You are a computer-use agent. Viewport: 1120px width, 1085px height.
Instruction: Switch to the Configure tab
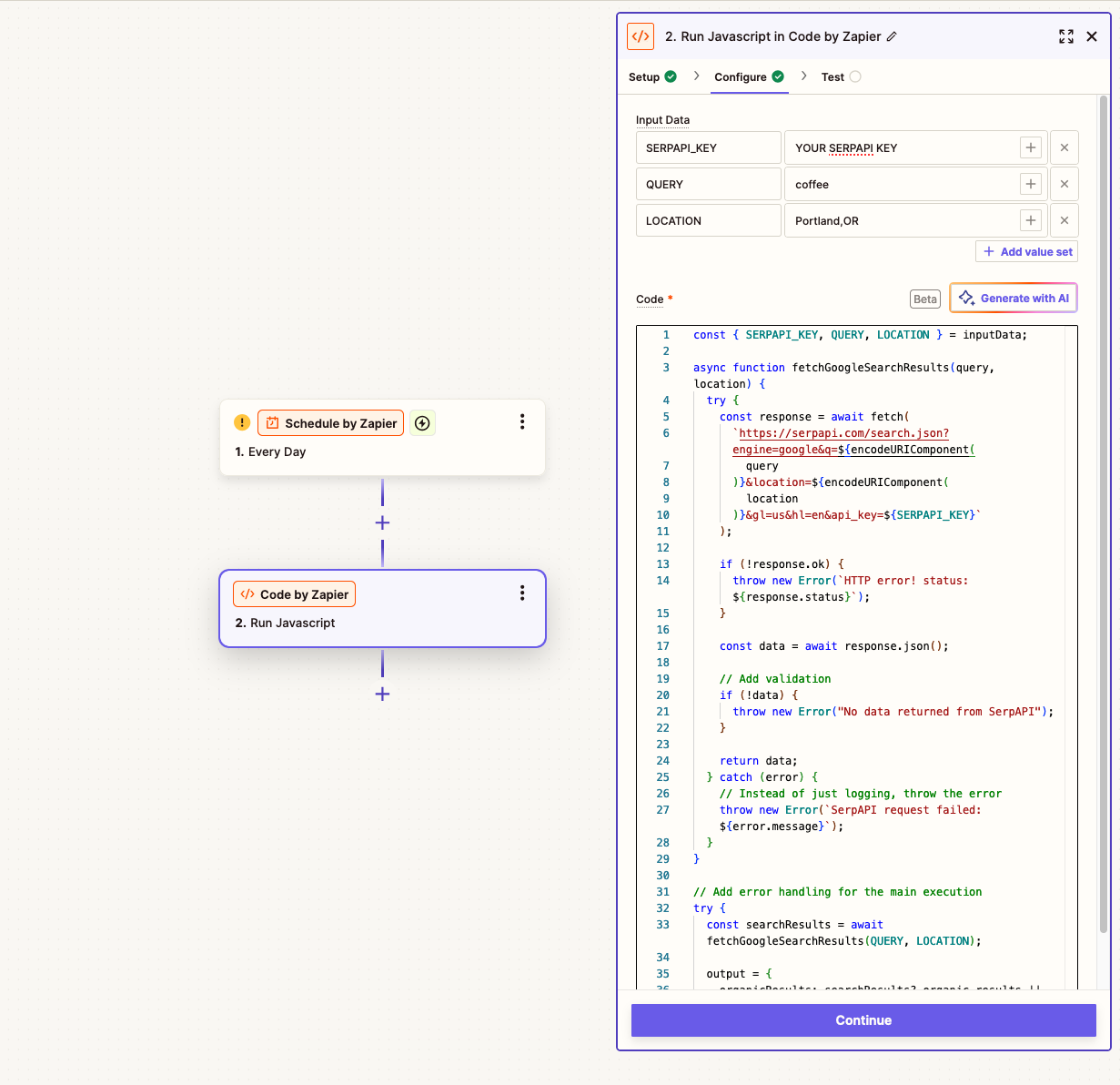[741, 77]
